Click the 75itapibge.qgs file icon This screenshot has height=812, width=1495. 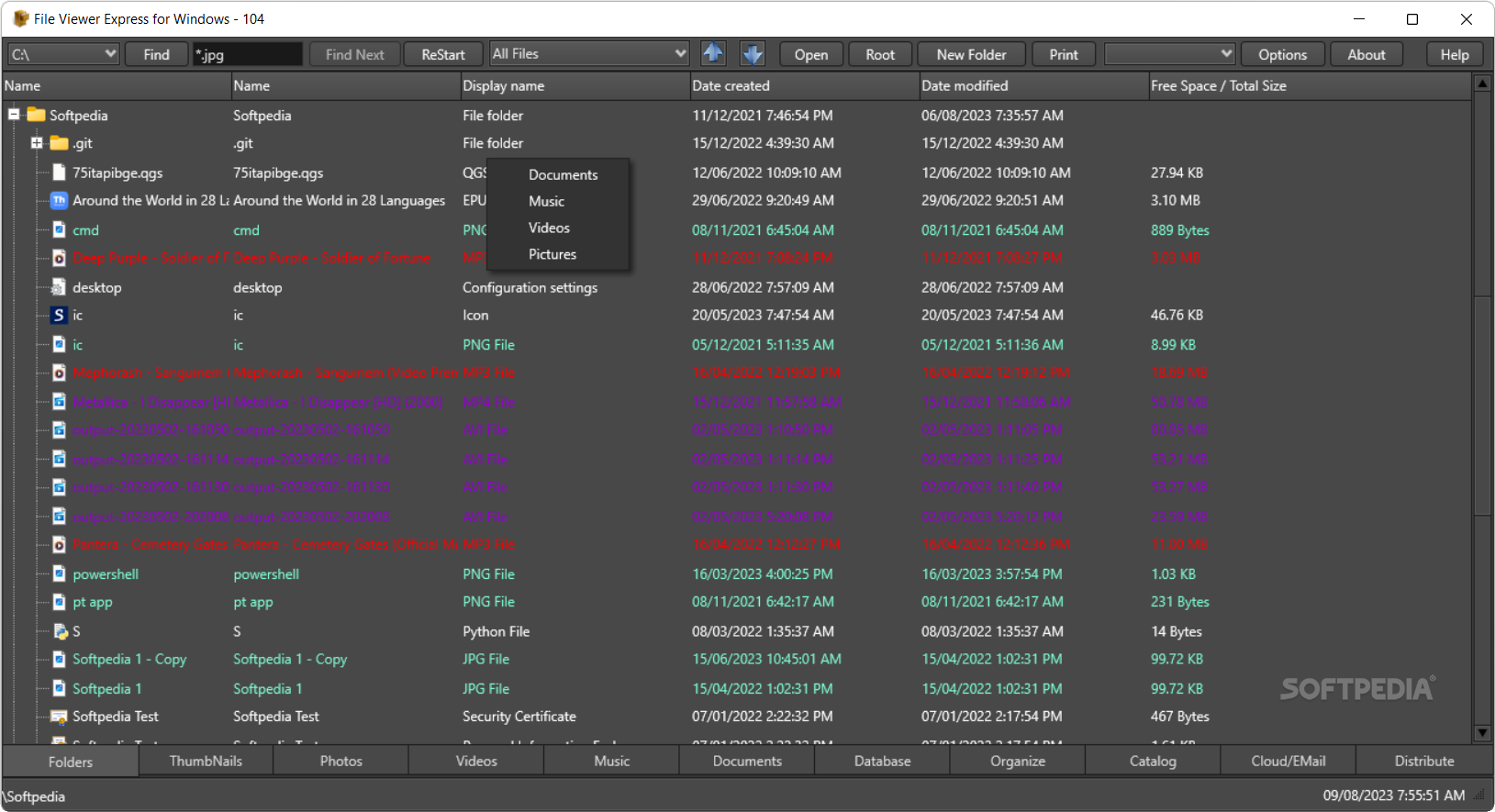[x=60, y=172]
